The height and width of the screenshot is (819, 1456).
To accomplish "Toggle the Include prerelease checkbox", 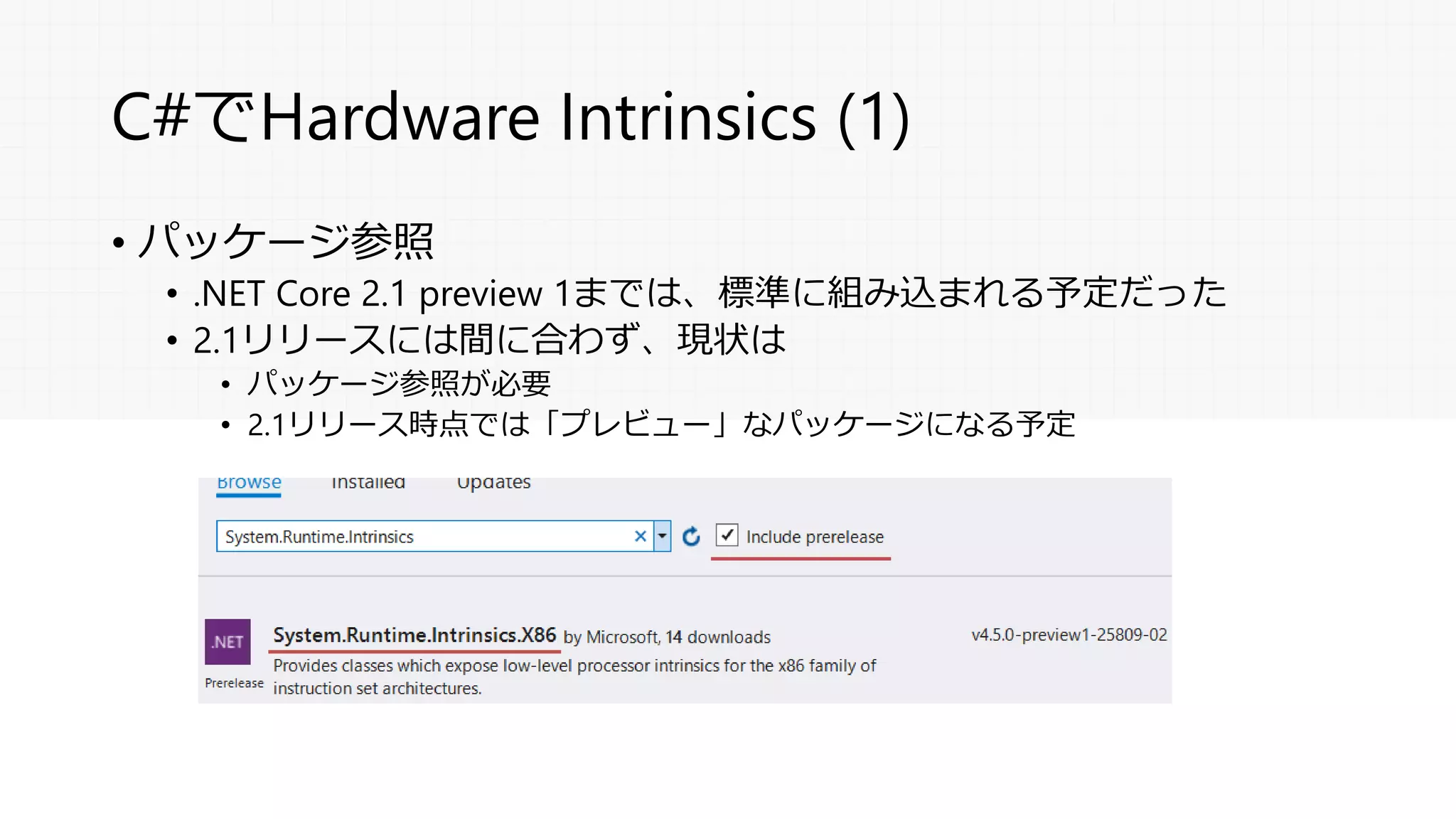I will point(727,535).
